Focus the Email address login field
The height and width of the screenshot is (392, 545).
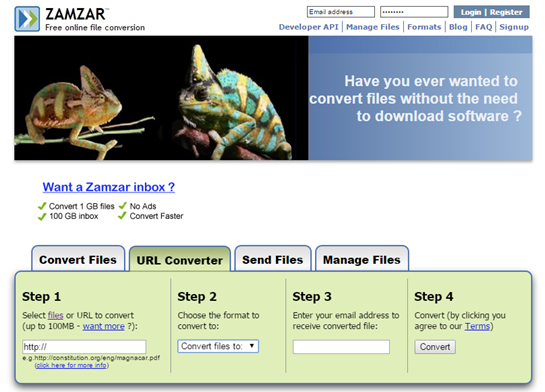pyautogui.click(x=341, y=12)
